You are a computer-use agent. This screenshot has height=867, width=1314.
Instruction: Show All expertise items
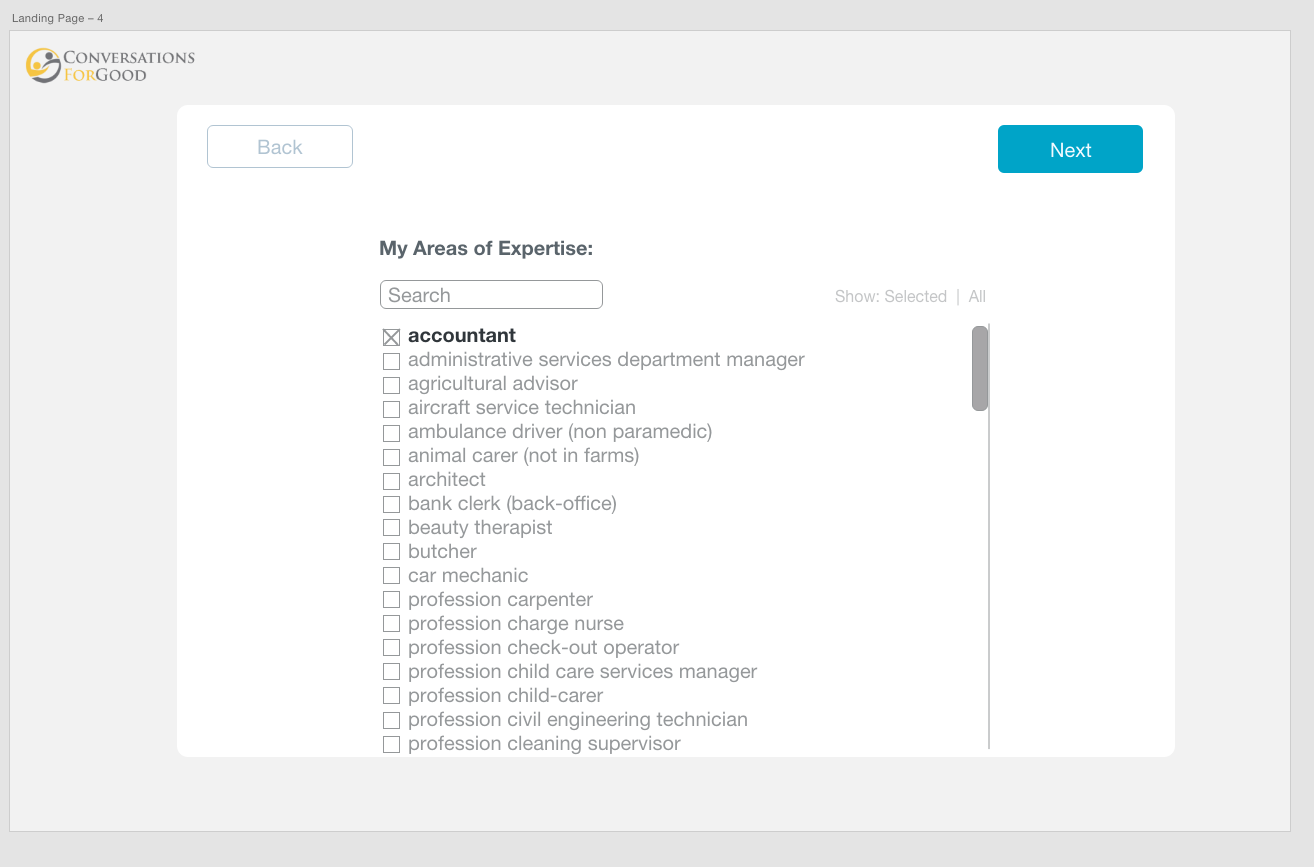977,297
